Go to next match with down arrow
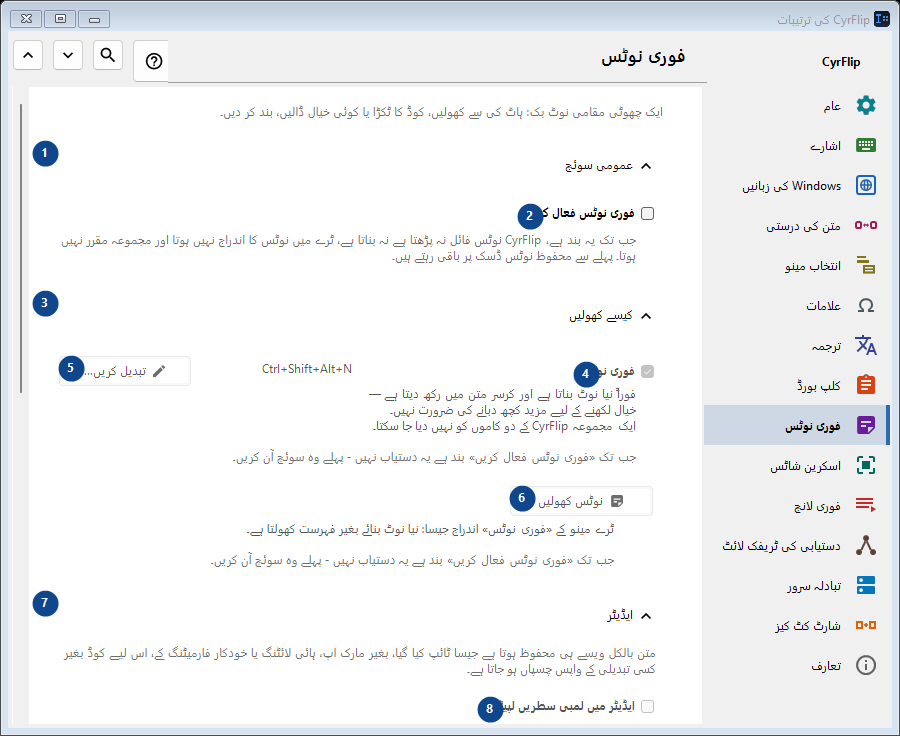The width and height of the screenshot is (900, 736). click(x=68, y=55)
